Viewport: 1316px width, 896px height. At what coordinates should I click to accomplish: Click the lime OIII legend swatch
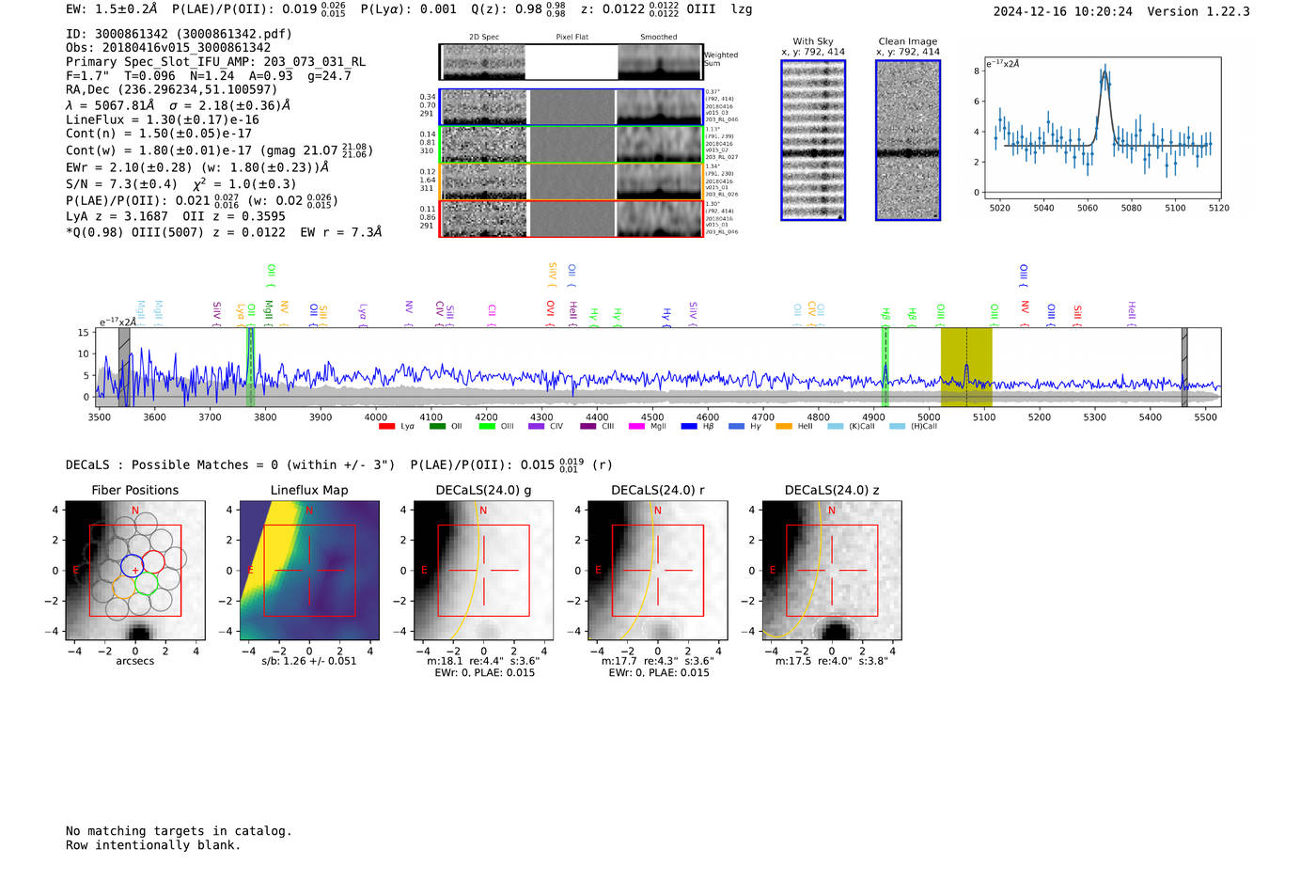pyautogui.click(x=487, y=427)
